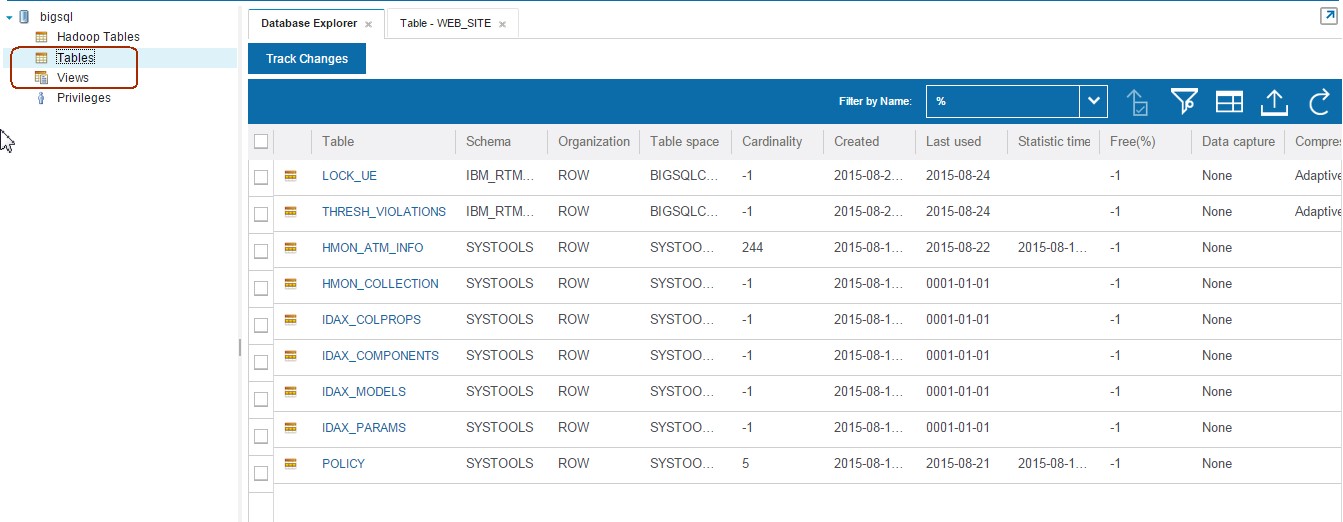The image size is (1343, 522).
Task: Sort by the Organization column header
Action: (594, 142)
